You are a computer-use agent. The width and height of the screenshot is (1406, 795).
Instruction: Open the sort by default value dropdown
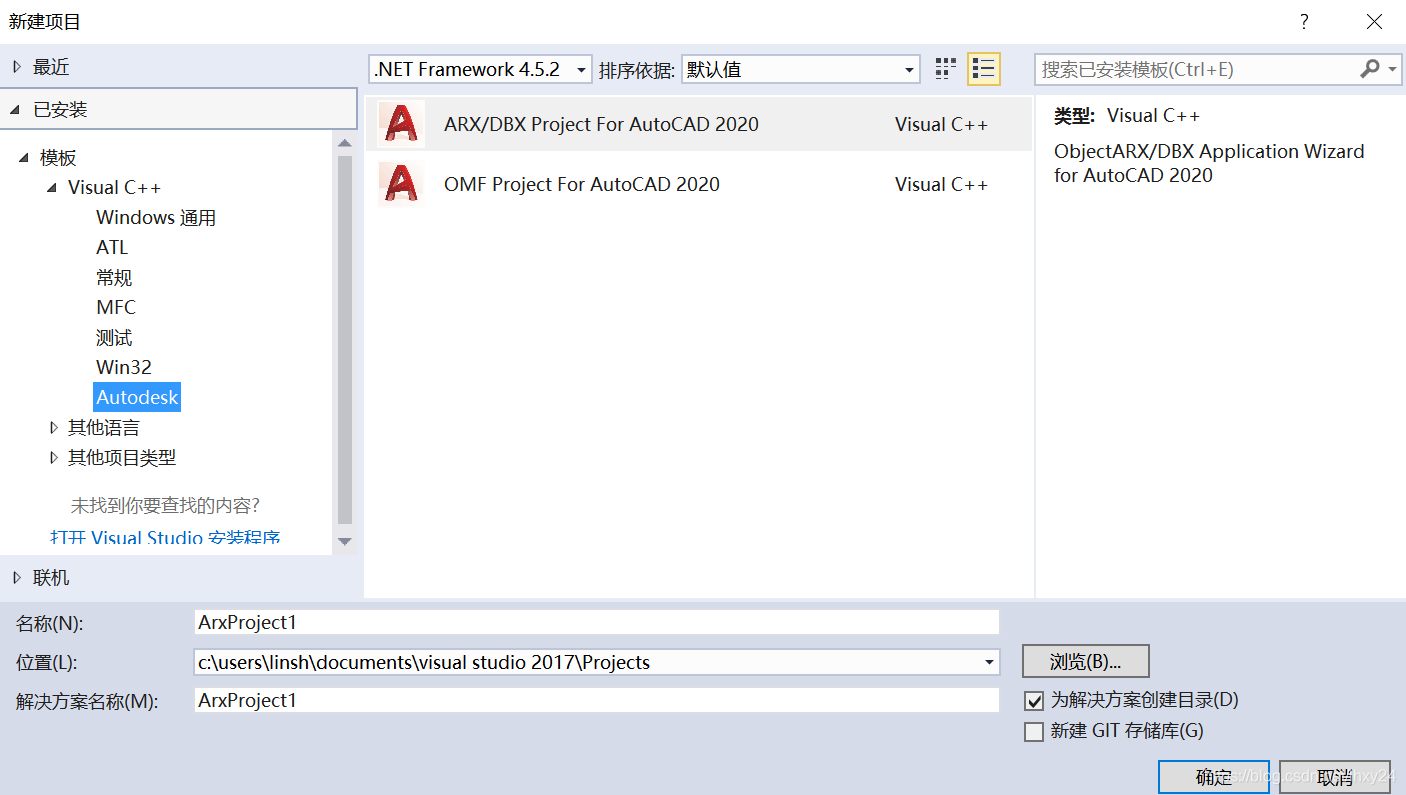point(800,69)
